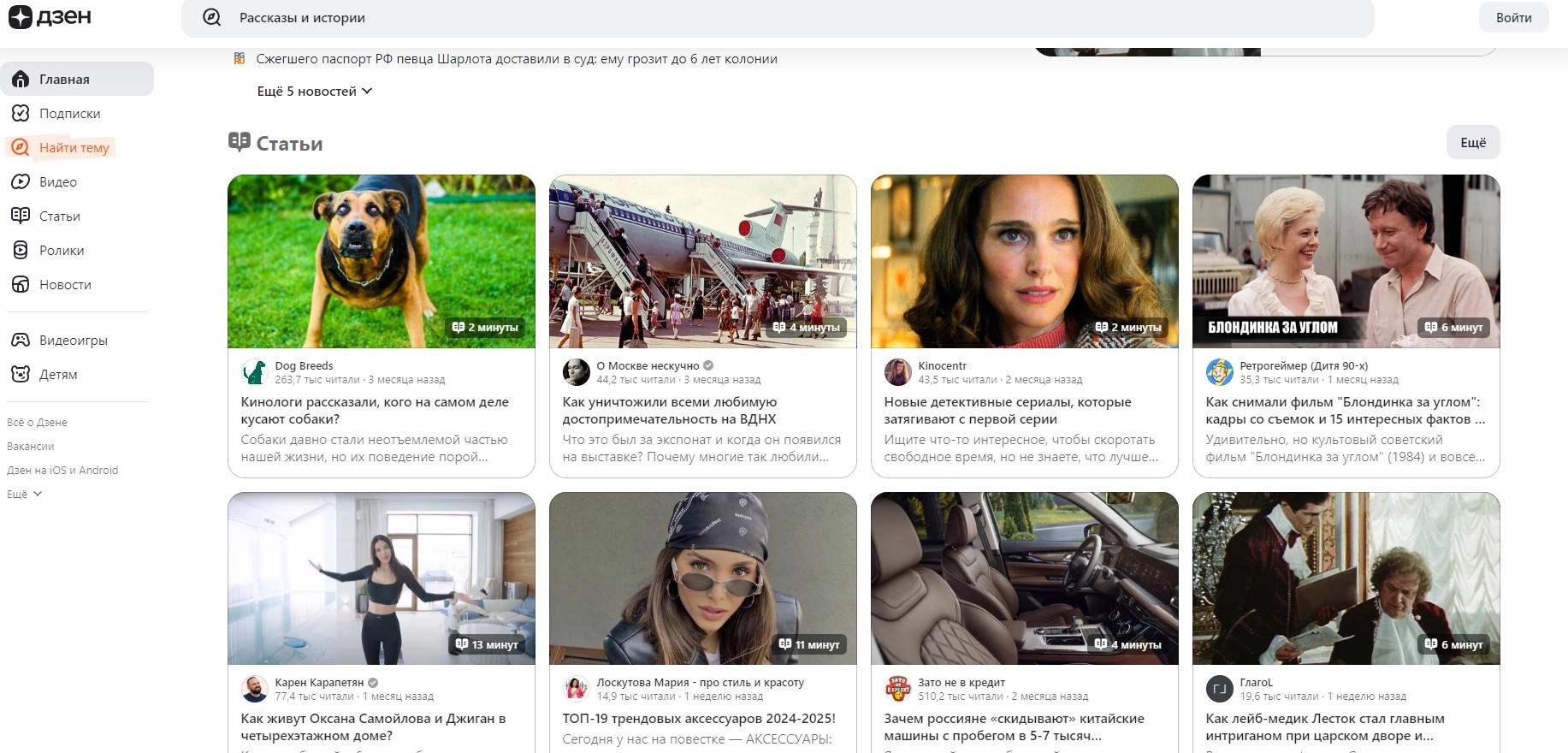The width and height of the screenshot is (1568, 753).
Task: Click the Статьи section heading icon
Action: point(240,142)
